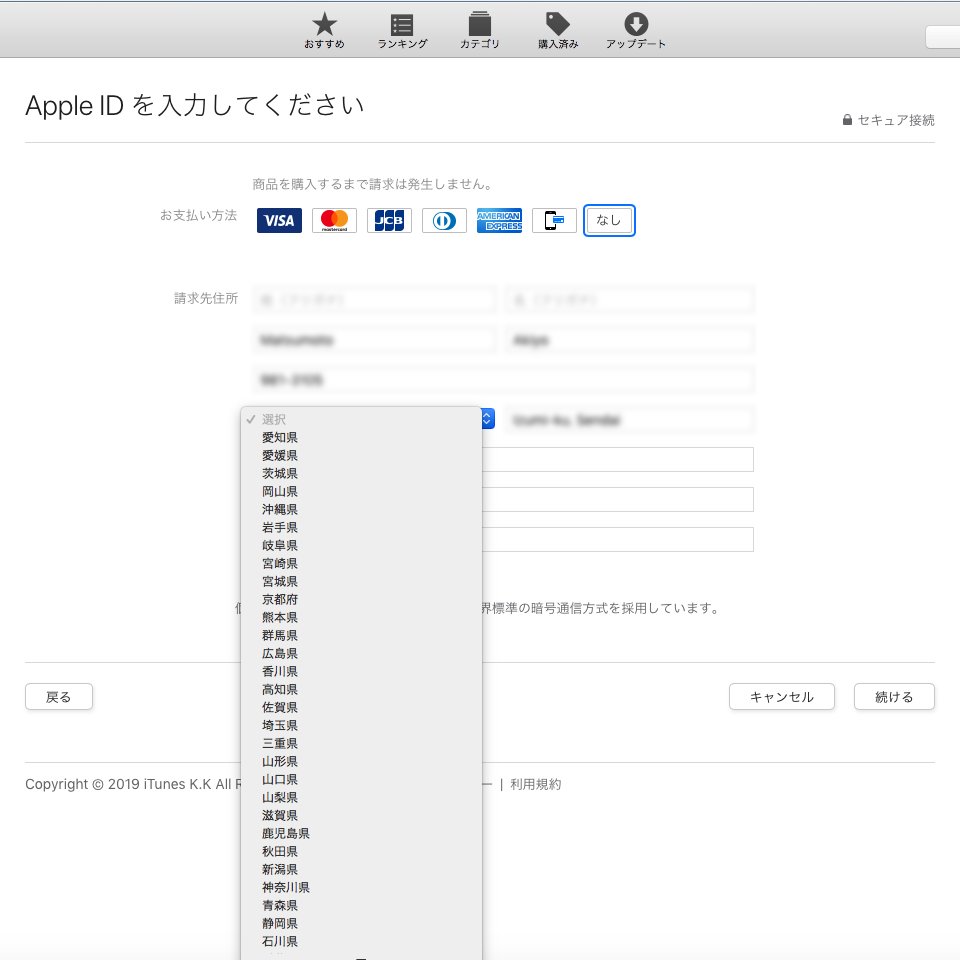This screenshot has height=960, width=960.
Task: Choose 沖縄県 from prefecture list
Action: tap(361, 509)
